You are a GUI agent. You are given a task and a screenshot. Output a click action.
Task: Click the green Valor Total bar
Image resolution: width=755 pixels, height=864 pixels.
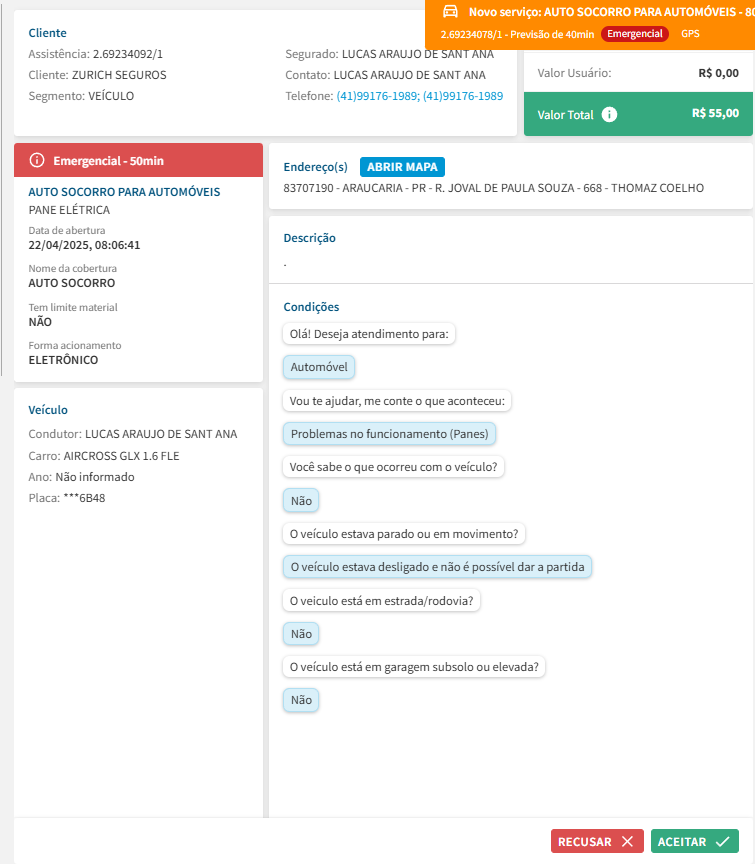pos(638,114)
